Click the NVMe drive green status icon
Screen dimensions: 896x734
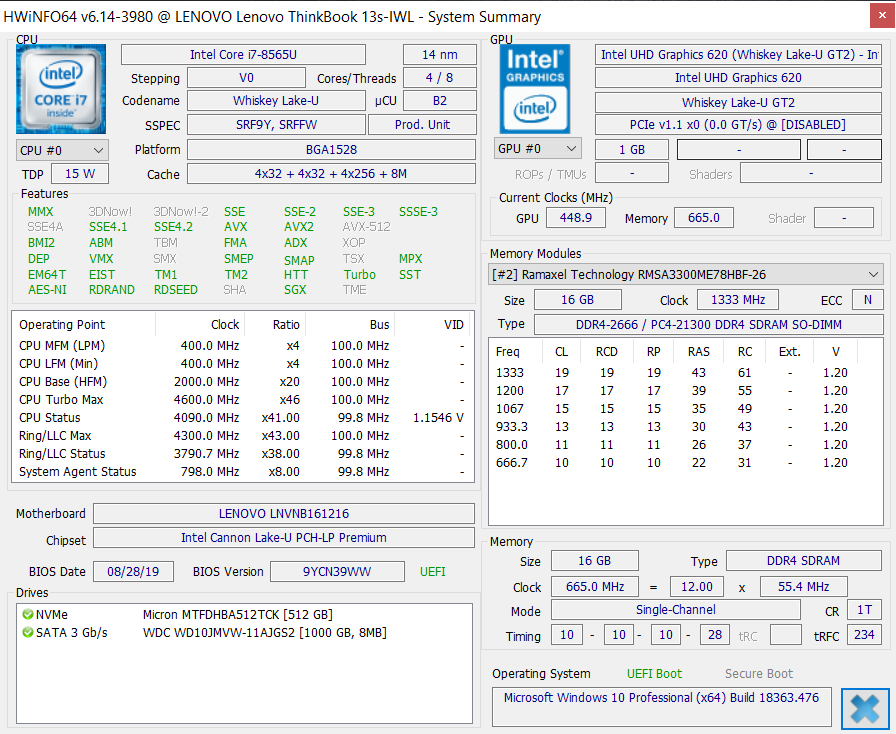[x=27, y=615]
